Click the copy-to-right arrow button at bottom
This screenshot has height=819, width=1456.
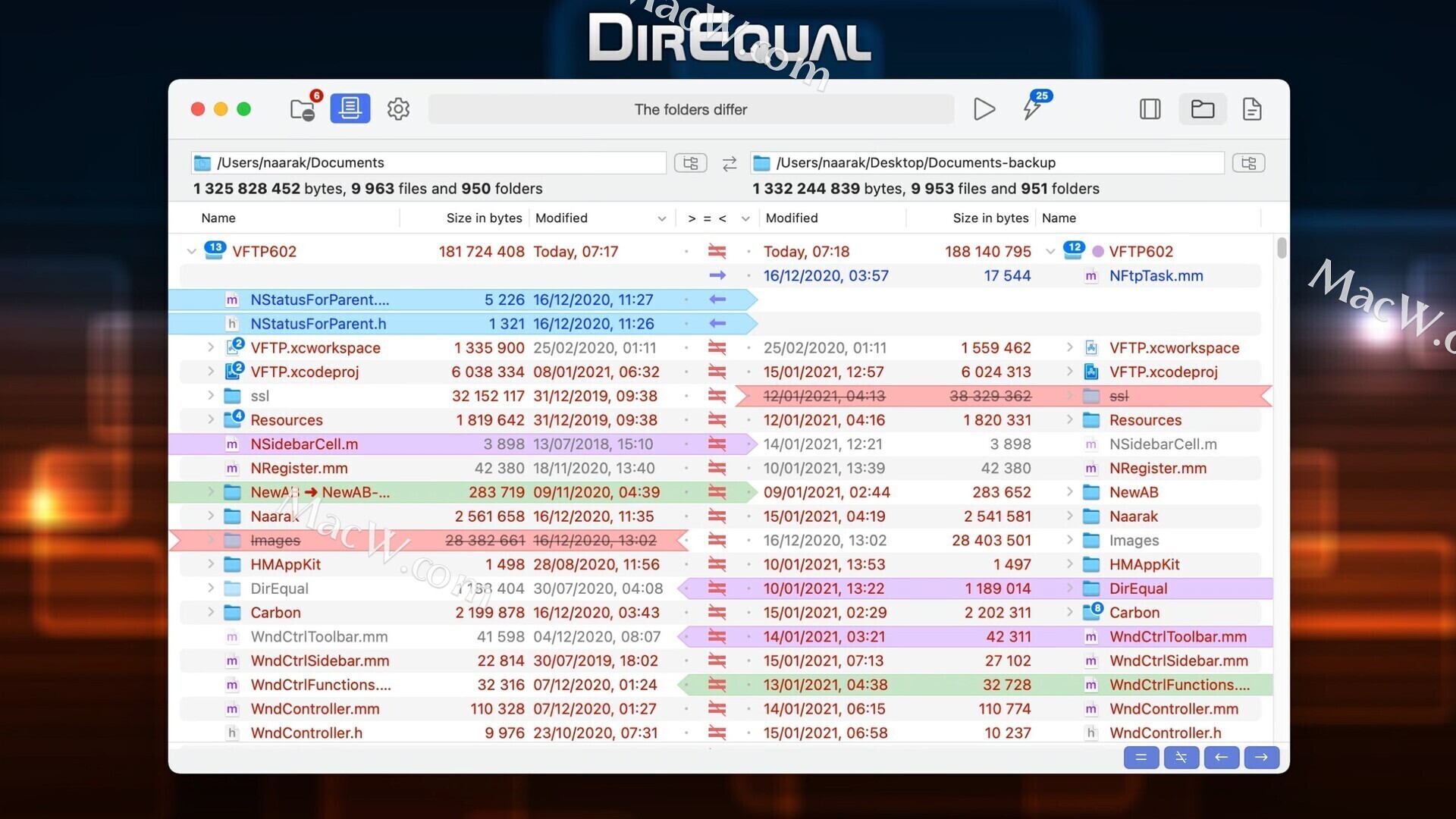point(1261,757)
